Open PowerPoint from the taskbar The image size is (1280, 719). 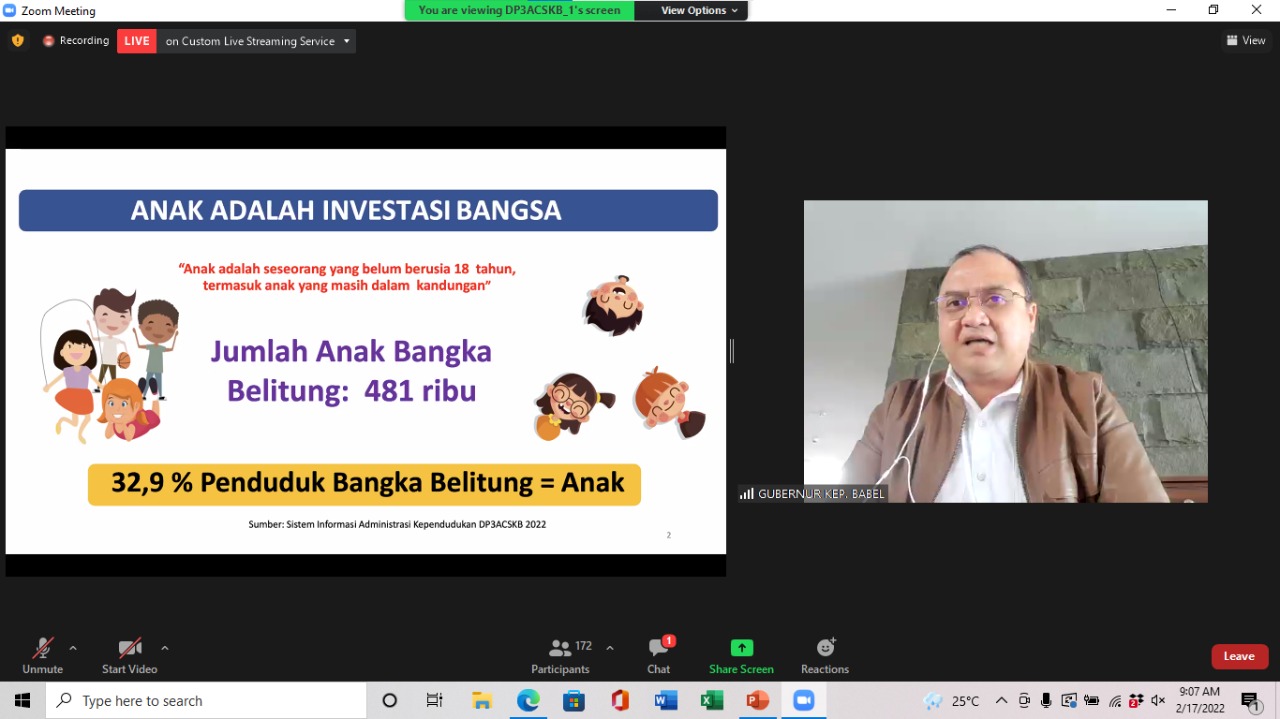(757, 701)
